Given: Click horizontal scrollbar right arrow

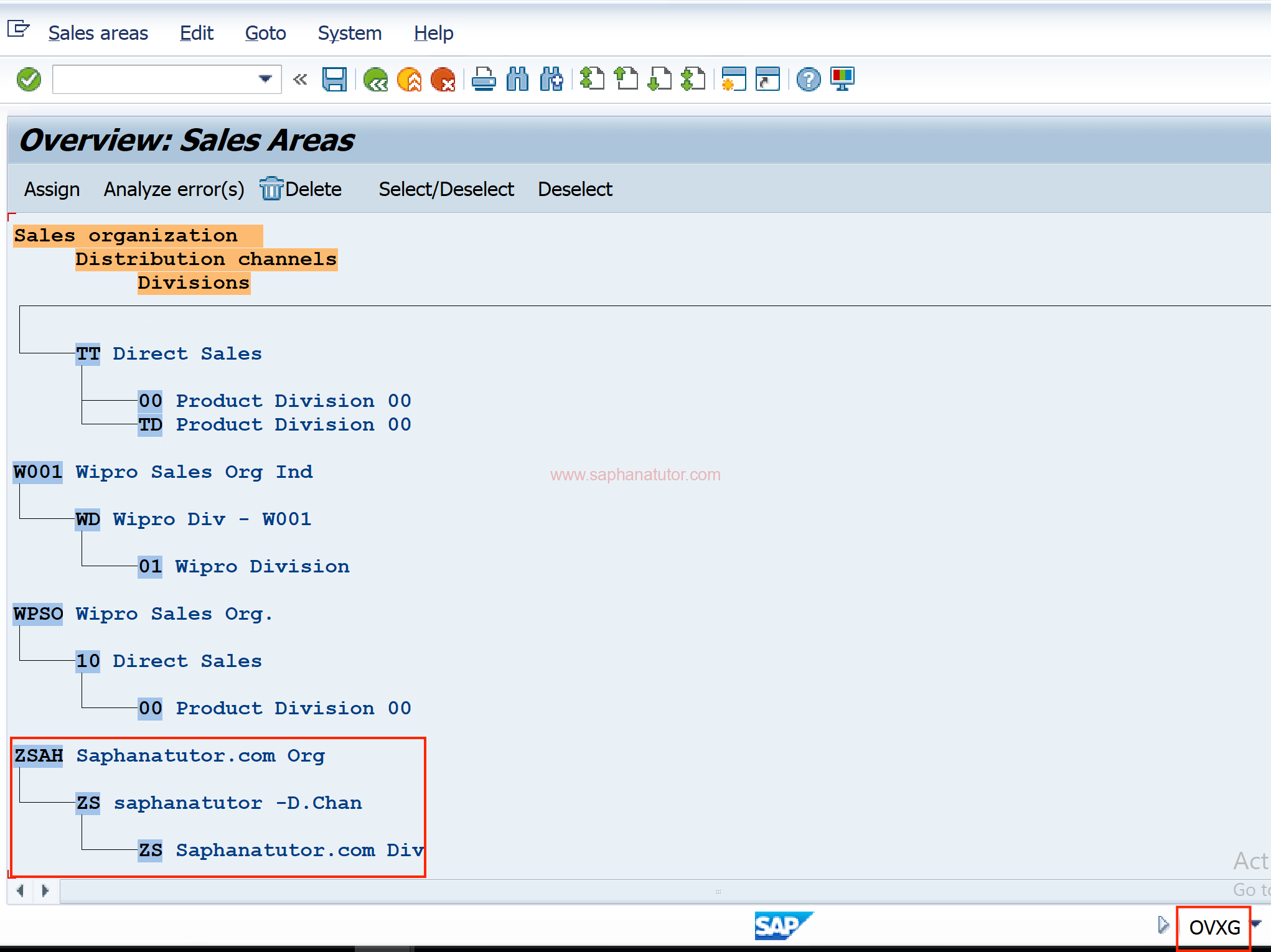Looking at the screenshot, I should 45,890.
